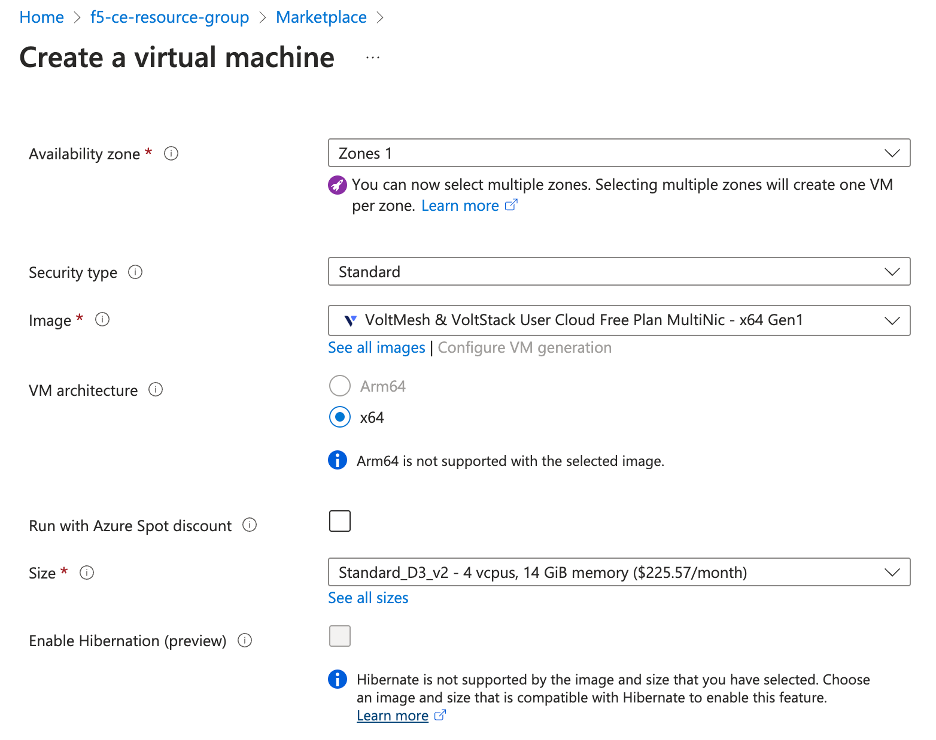Click the ellipsis next to Create a virtual machine
The image size is (936, 740).
[x=372, y=57]
